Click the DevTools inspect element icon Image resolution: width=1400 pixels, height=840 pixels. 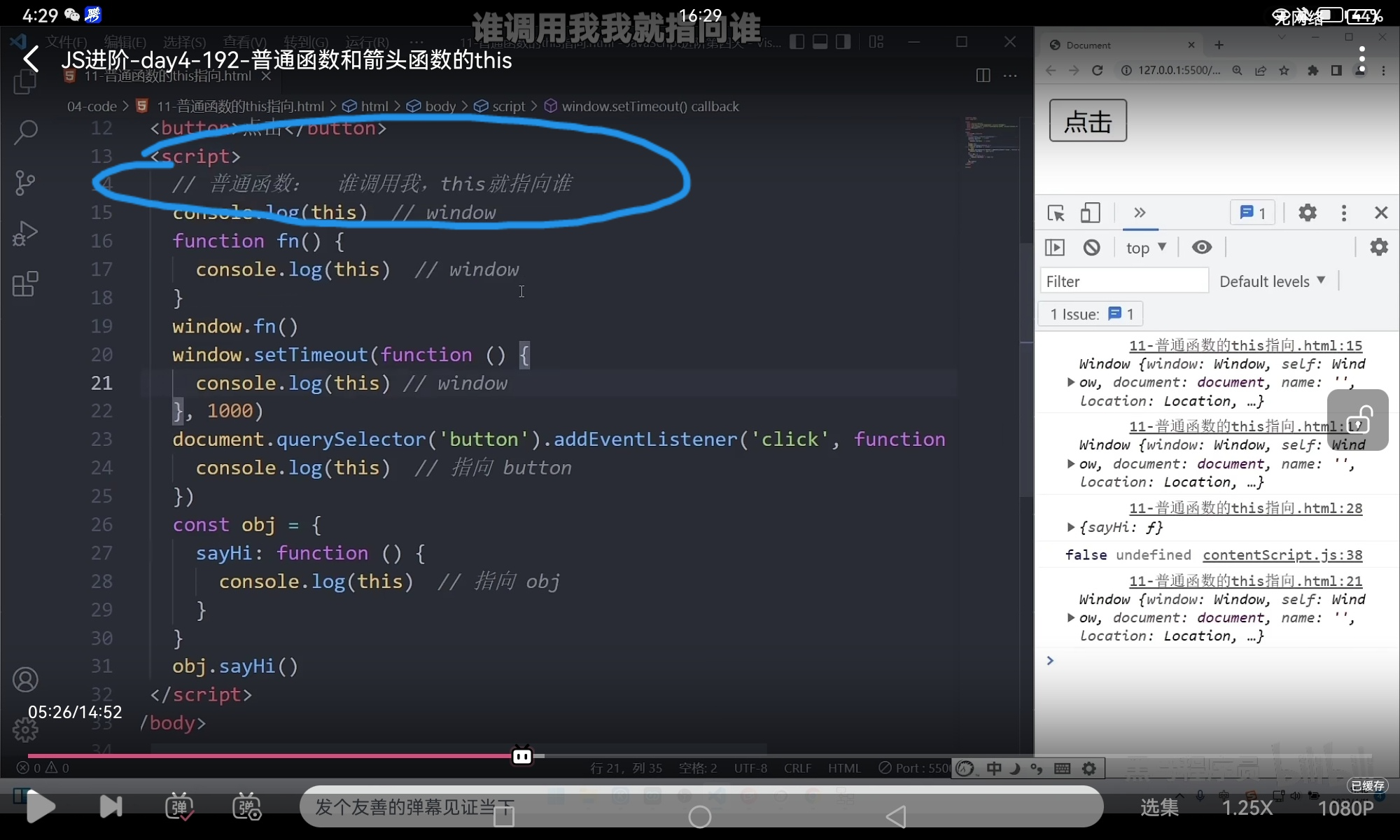pos(1056,213)
